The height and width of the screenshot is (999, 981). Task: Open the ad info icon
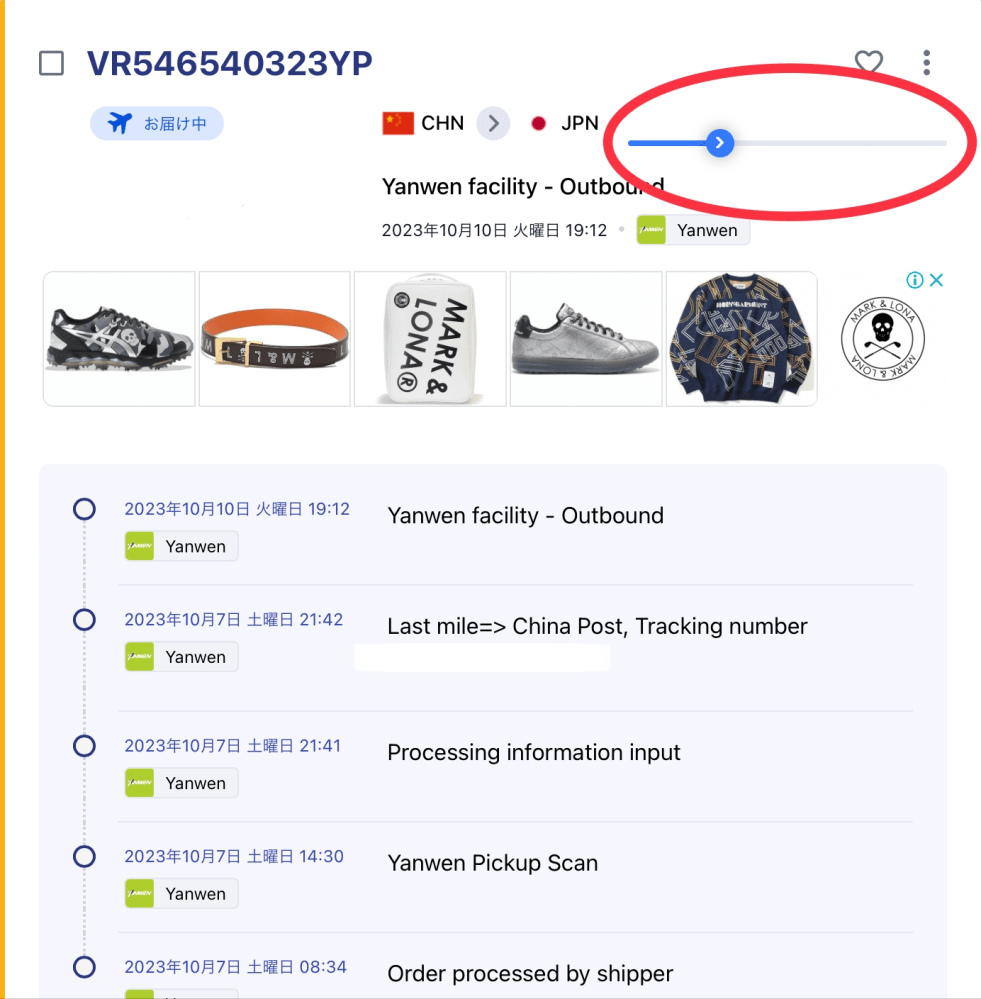point(915,280)
